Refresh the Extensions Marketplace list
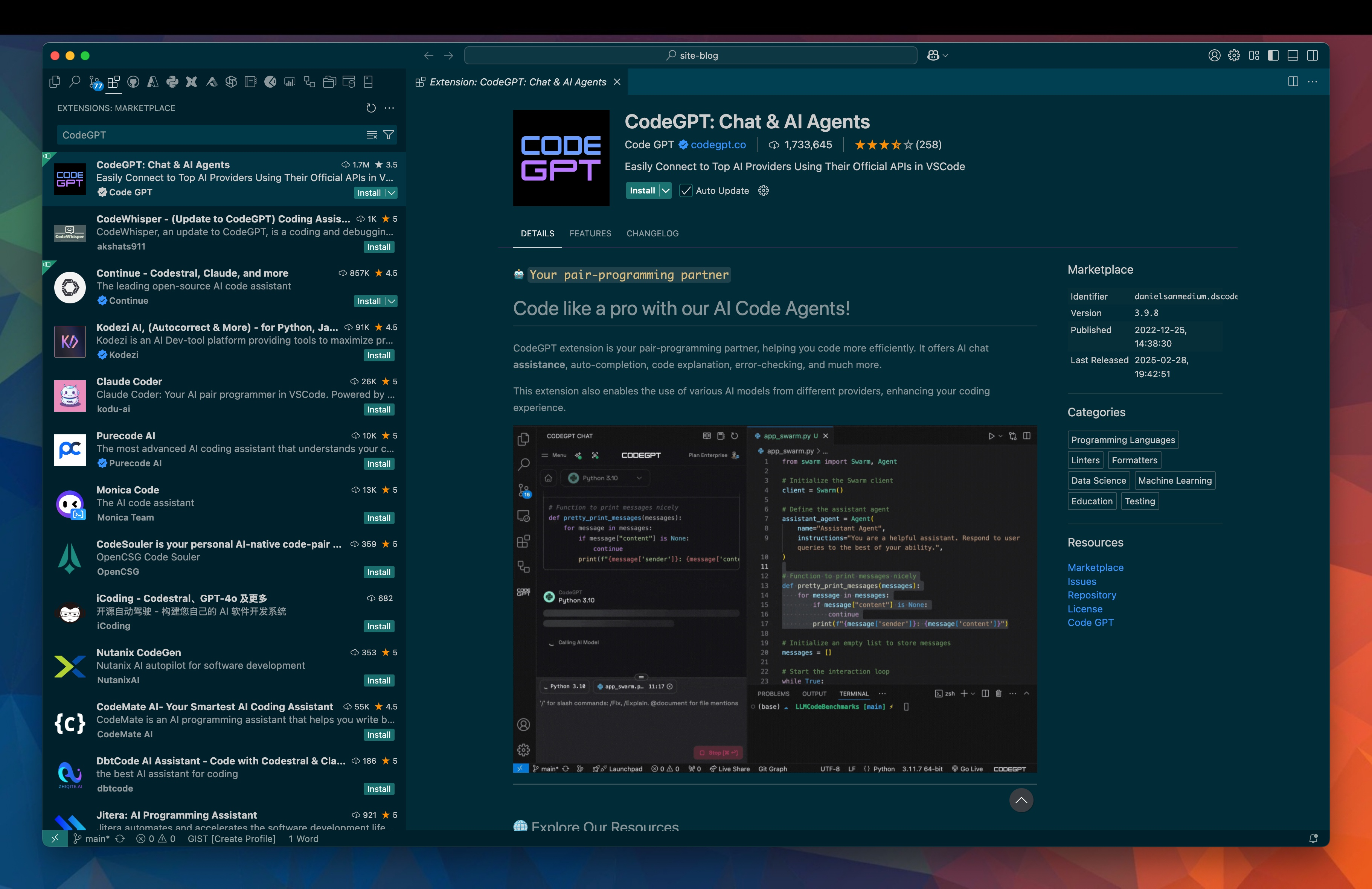 point(371,108)
